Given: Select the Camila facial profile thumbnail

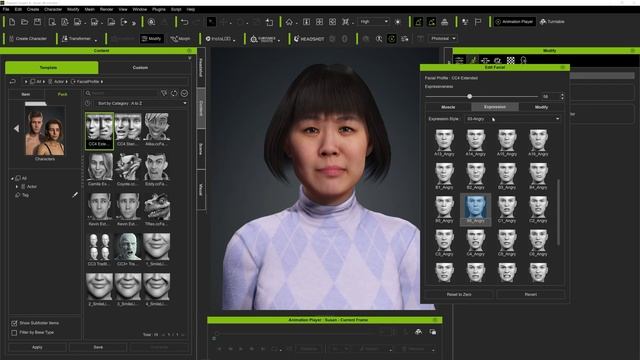Looking at the screenshot, I should [x=99, y=170].
